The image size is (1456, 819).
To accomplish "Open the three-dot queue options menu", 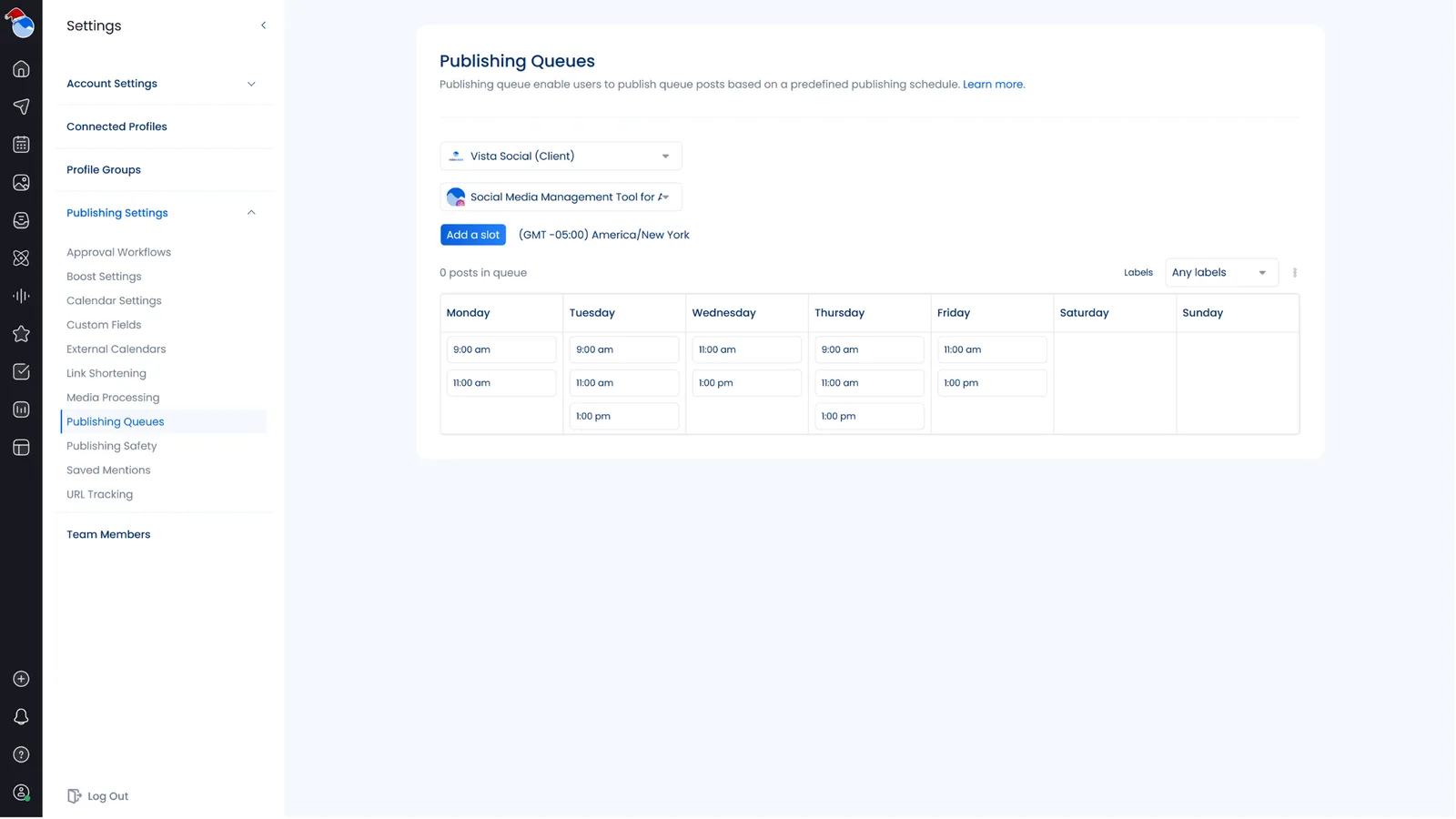I will (x=1294, y=273).
